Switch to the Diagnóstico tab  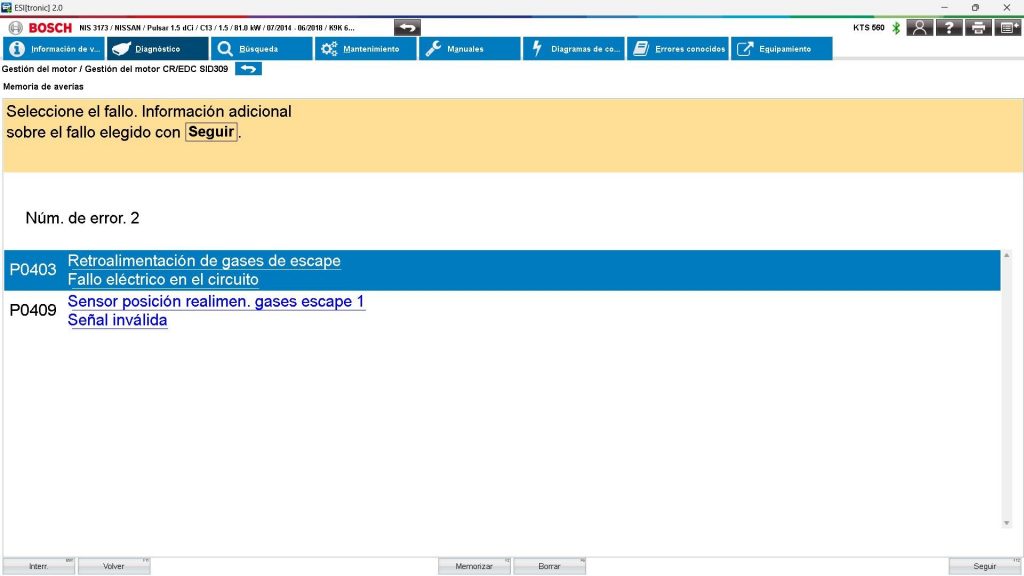[157, 48]
